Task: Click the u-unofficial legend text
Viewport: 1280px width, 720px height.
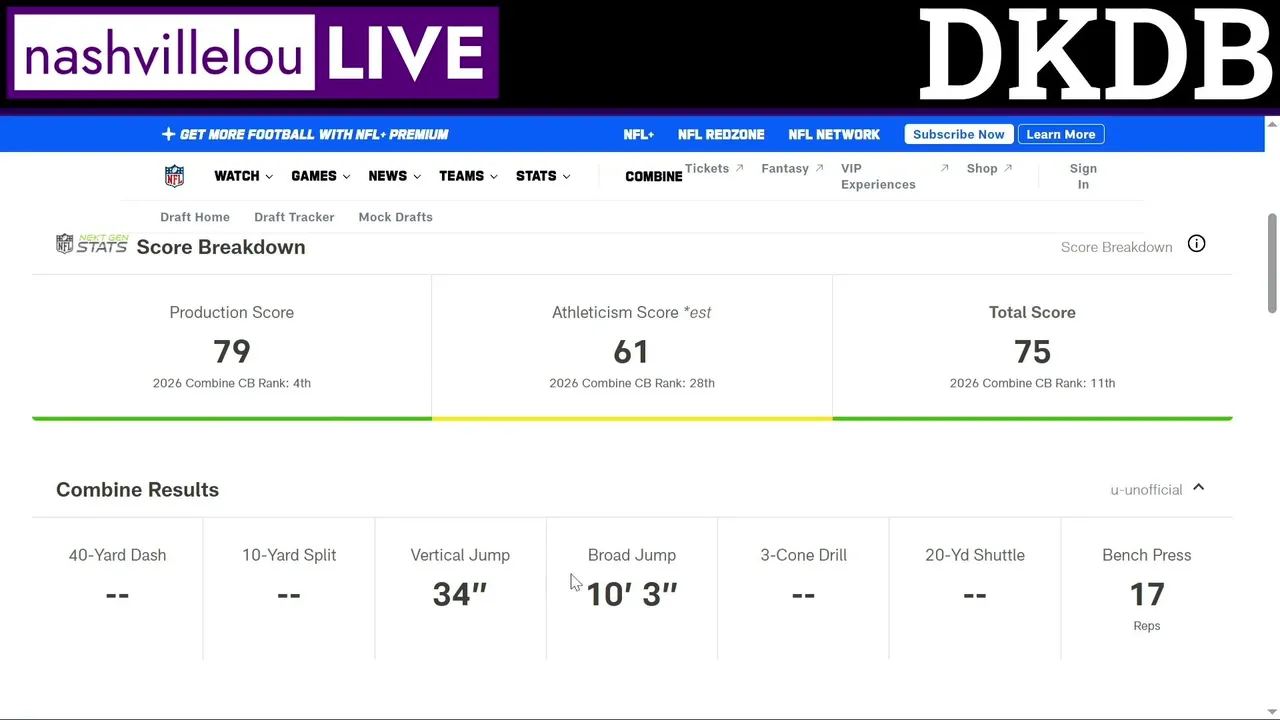Action: [x=1146, y=489]
